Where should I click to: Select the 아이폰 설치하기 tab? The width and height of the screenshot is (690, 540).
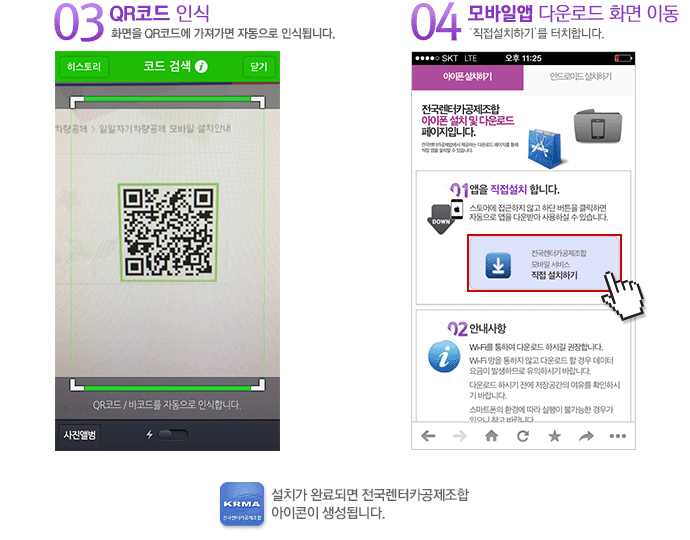tap(467, 77)
